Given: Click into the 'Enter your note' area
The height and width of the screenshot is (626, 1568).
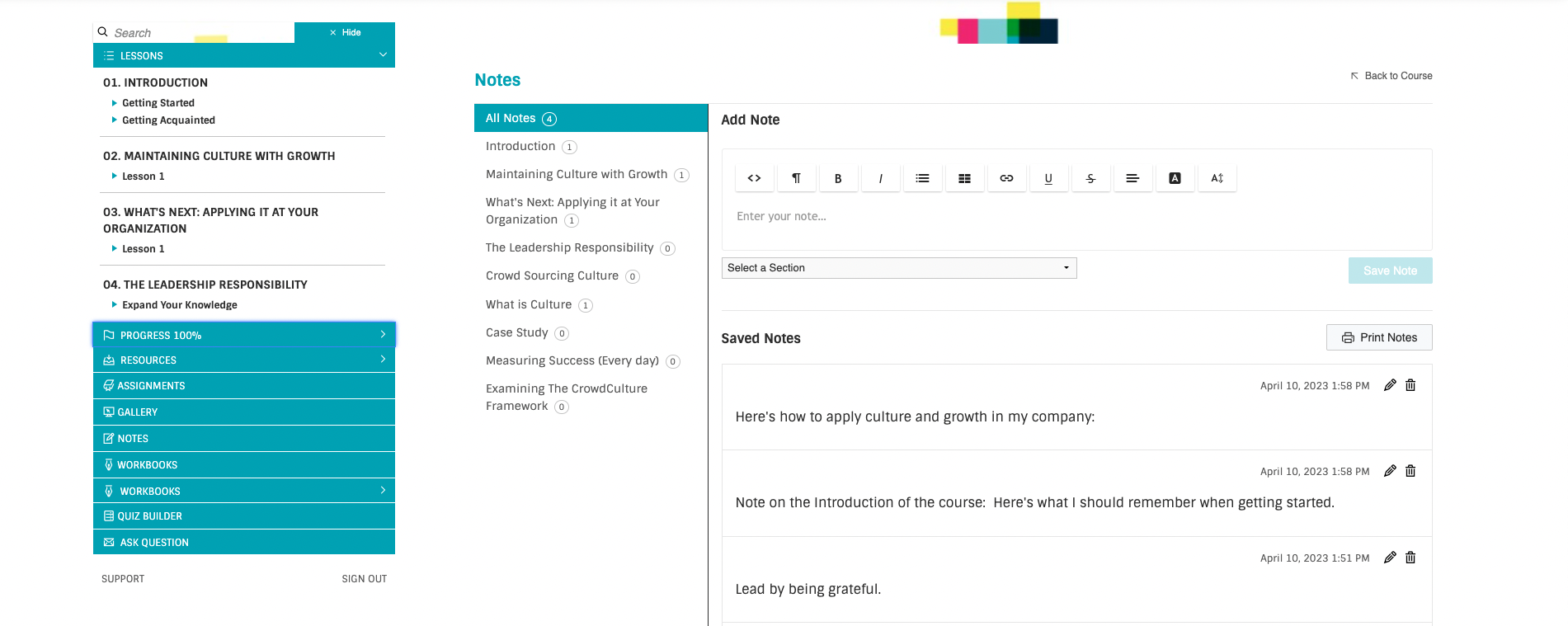Looking at the screenshot, I should point(1076,216).
